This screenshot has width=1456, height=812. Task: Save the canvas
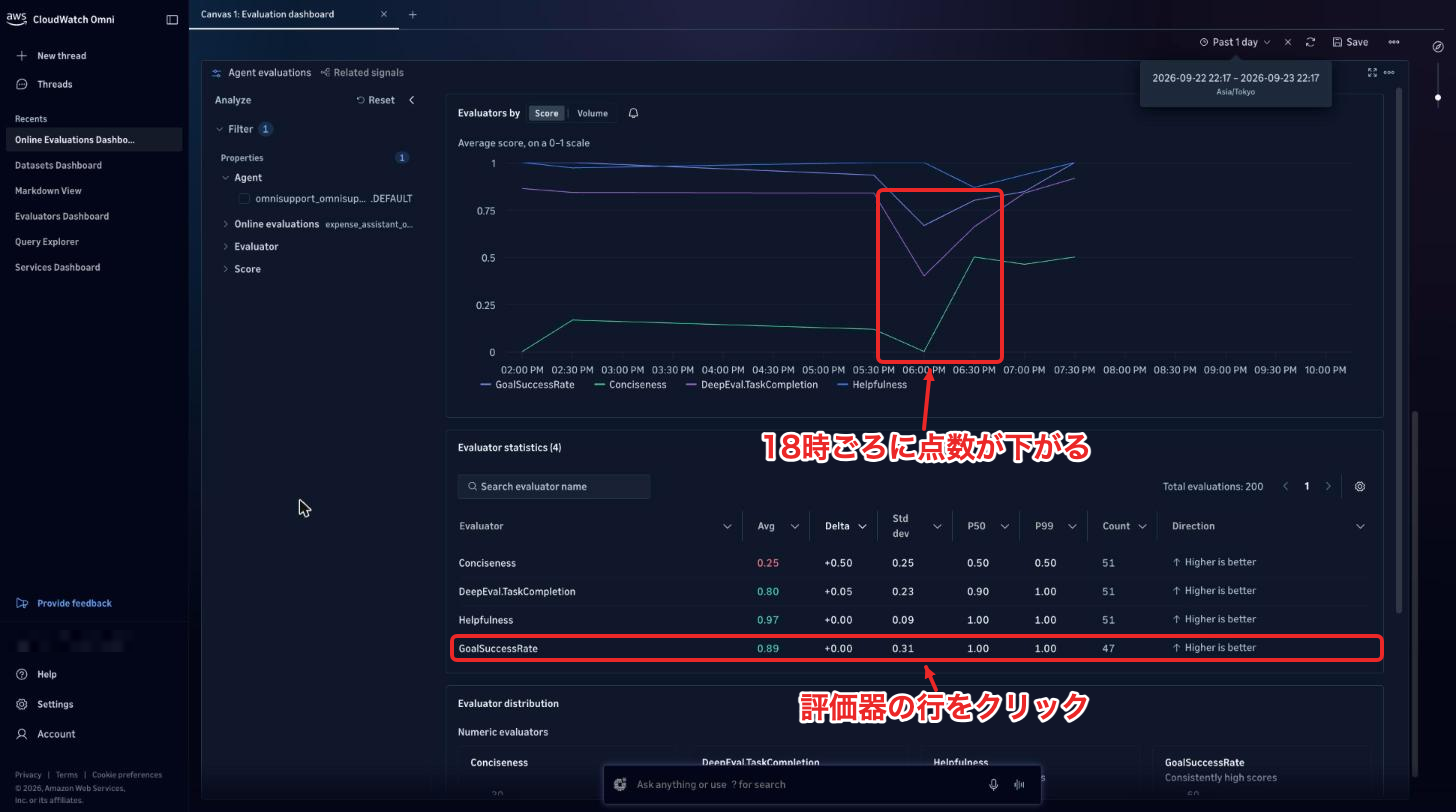(1350, 42)
